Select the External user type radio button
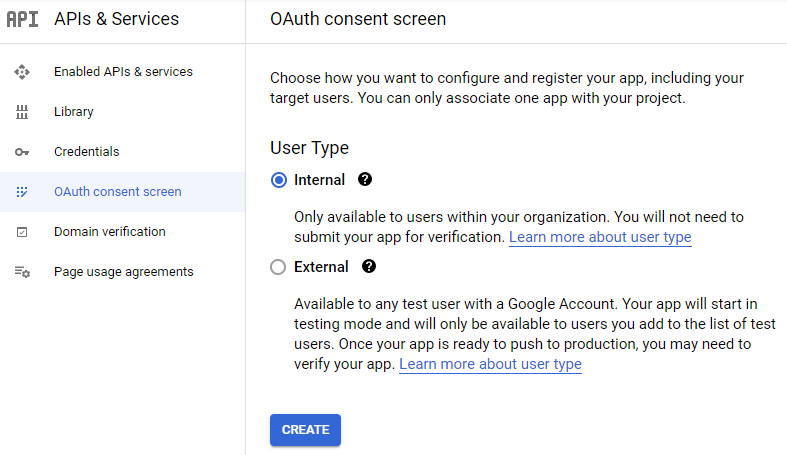Image resolution: width=787 pixels, height=455 pixels. [x=279, y=268]
